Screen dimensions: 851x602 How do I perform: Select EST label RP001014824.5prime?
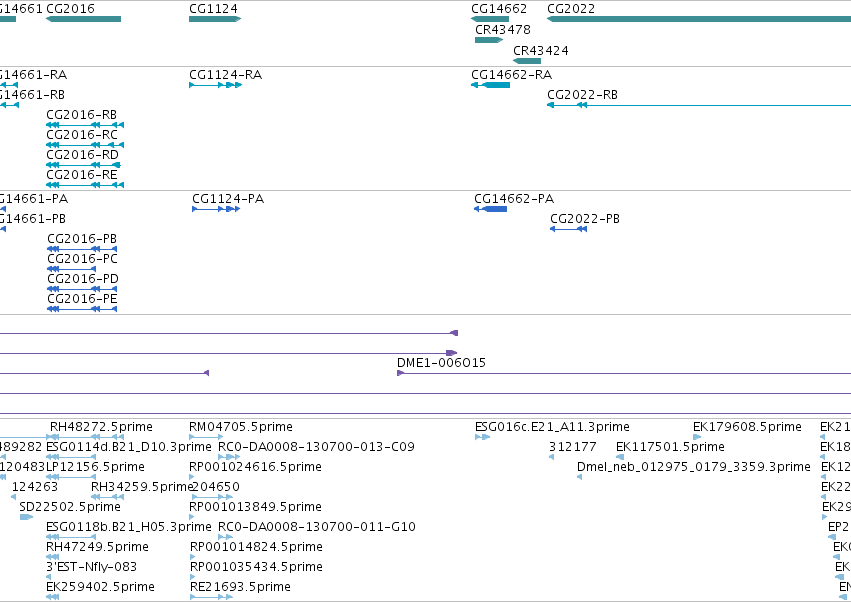pyautogui.click(x=257, y=547)
